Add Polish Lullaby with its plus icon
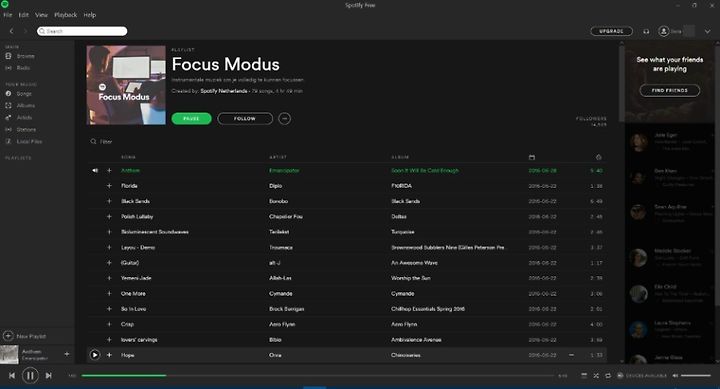Viewport: 720px width, 389px height. point(109,216)
